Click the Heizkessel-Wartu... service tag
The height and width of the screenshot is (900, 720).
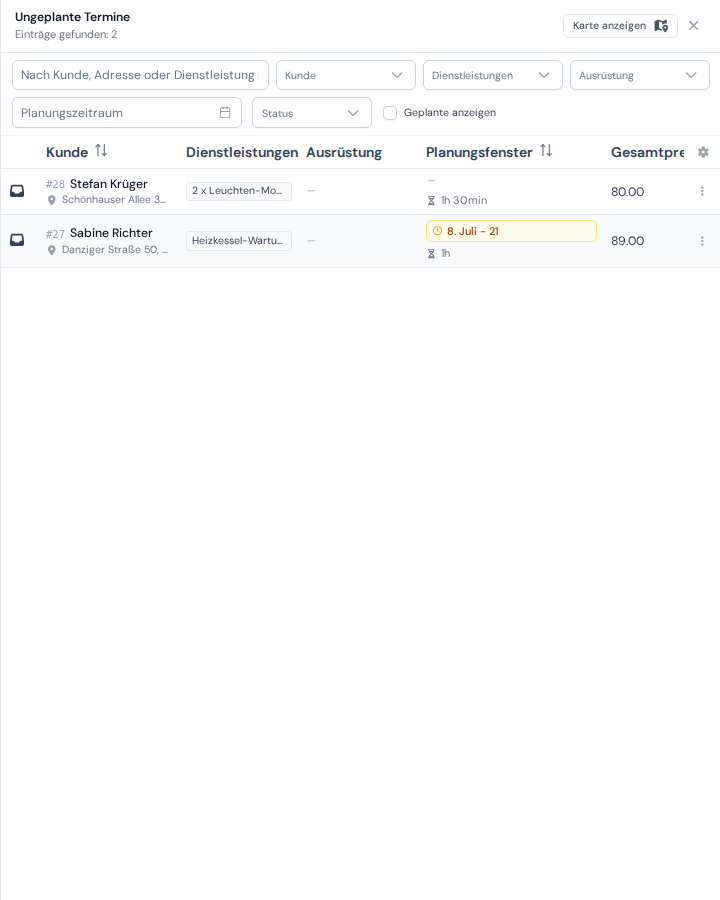click(238, 241)
